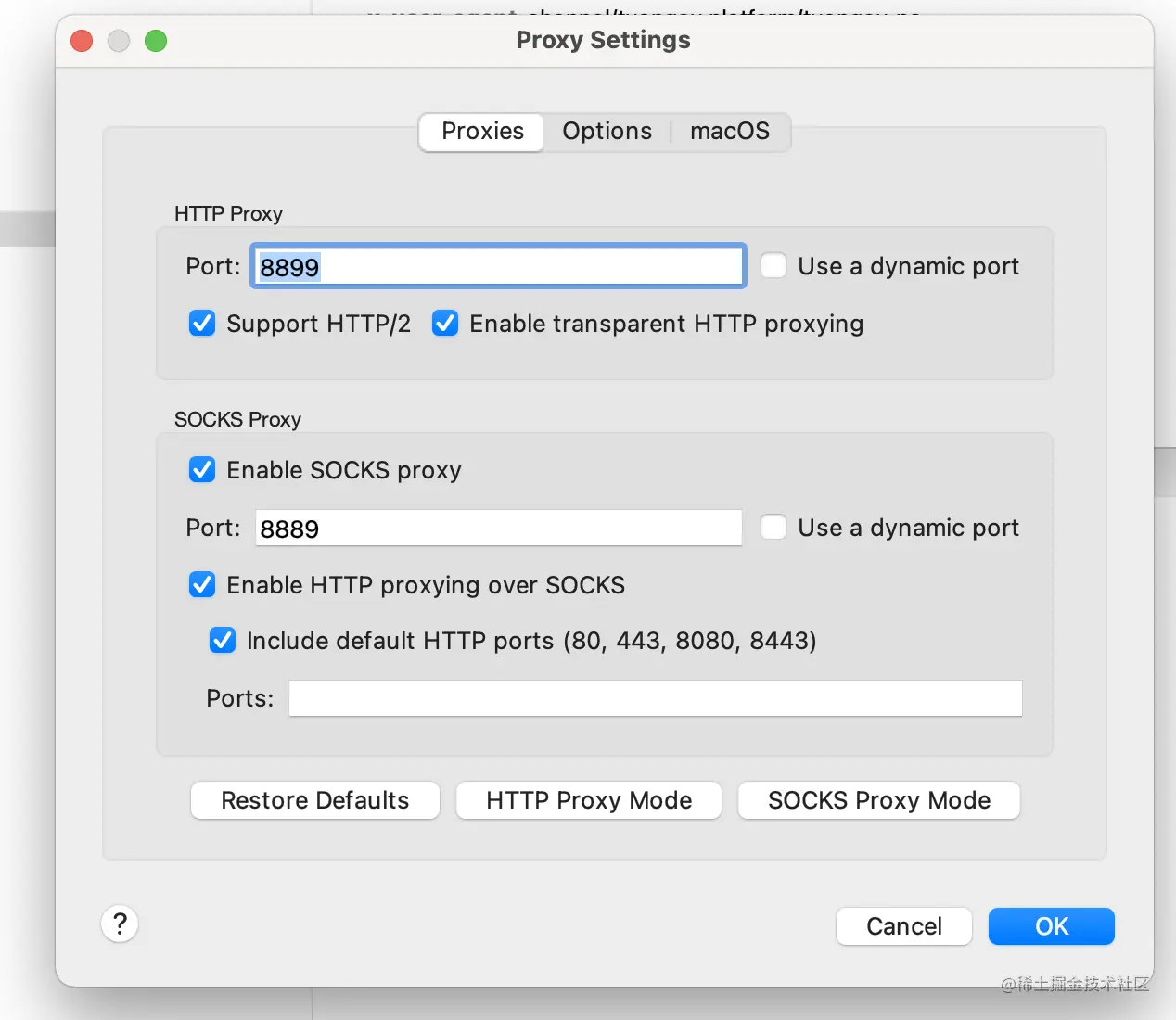Click the HTTP Proxy port field
Viewport: 1176px width, 1020px height.
(x=498, y=267)
